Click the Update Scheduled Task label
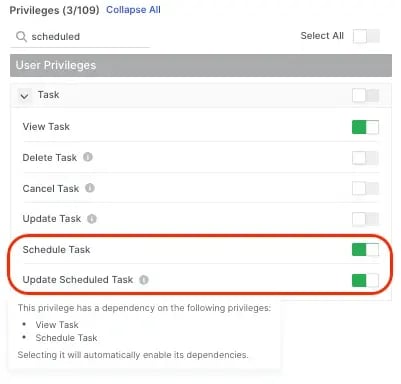The height and width of the screenshot is (384, 401). [78, 280]
